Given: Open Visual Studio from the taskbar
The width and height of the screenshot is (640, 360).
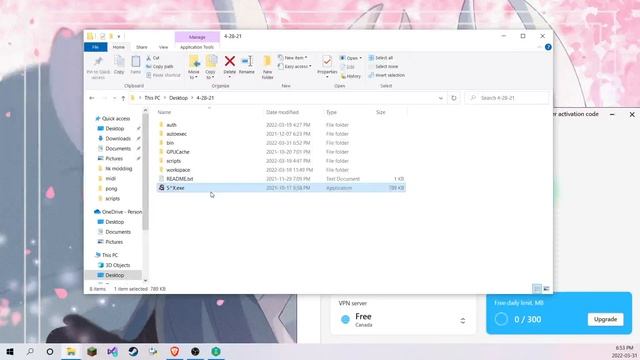Looking at the screenshot, I should (x=112, y=351).
